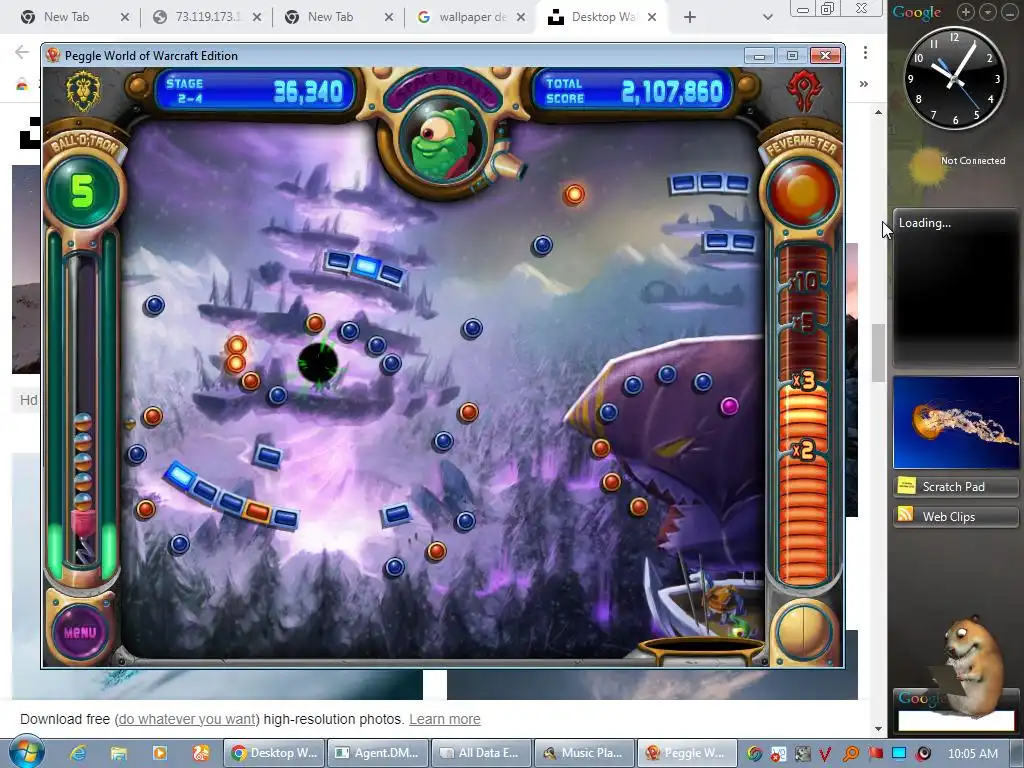Switch to the wallpaper Google search tab
Image resolution: width=1024 pixels, height=768 pixels.
point(470,17)
